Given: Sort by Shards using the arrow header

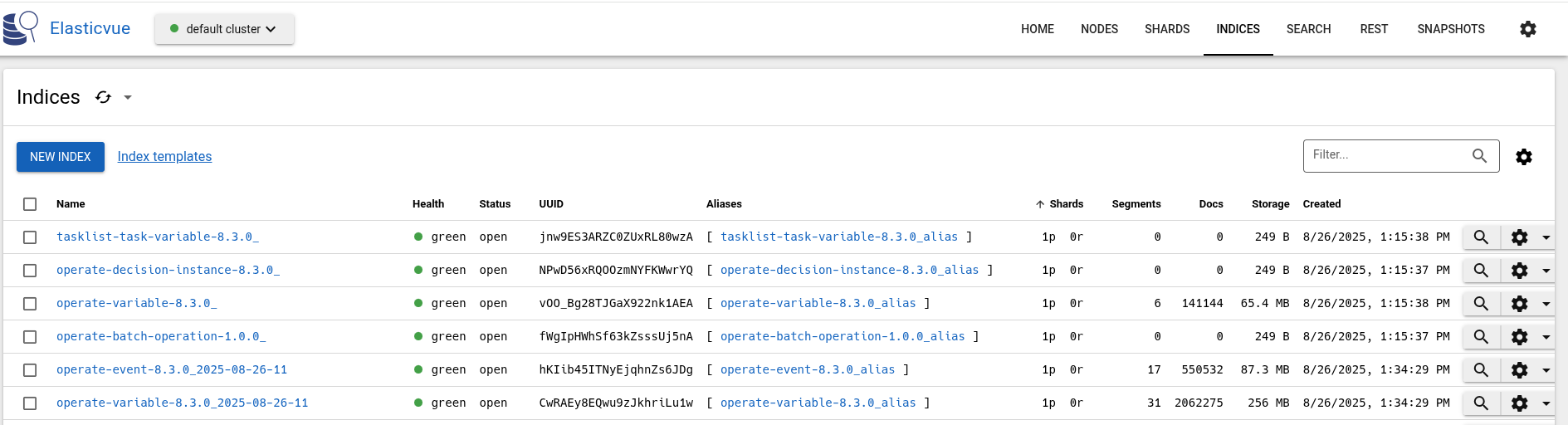Looking at the screenshot, I should 1059,204.
